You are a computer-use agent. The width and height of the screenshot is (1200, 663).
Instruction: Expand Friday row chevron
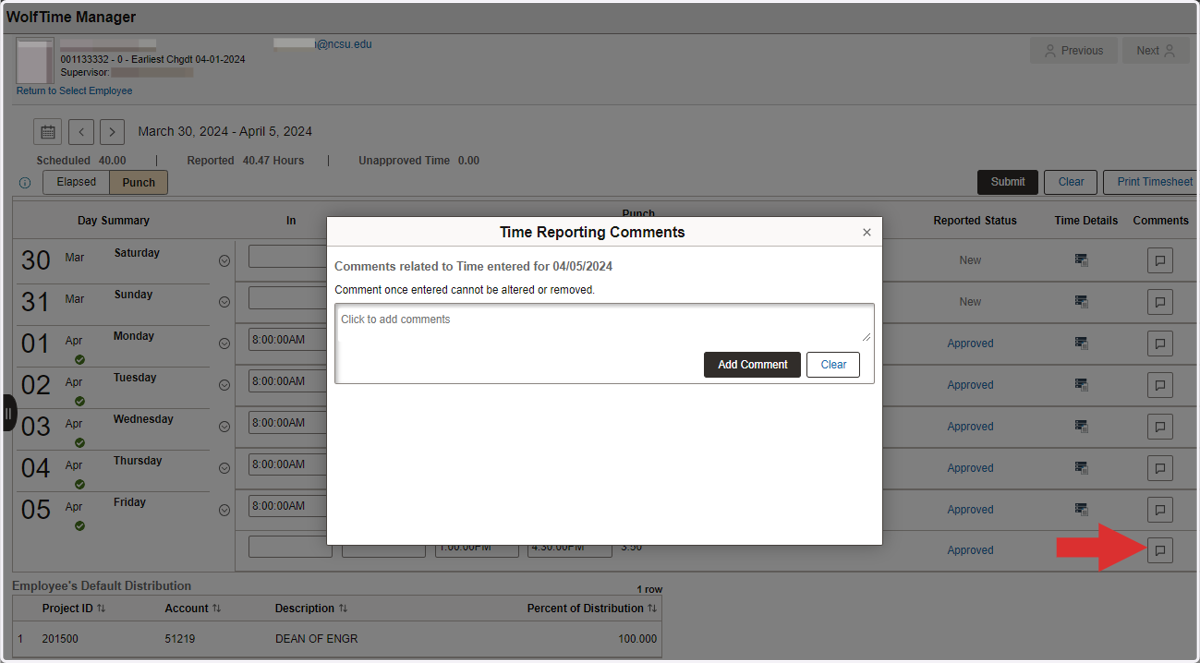[224, 509]
